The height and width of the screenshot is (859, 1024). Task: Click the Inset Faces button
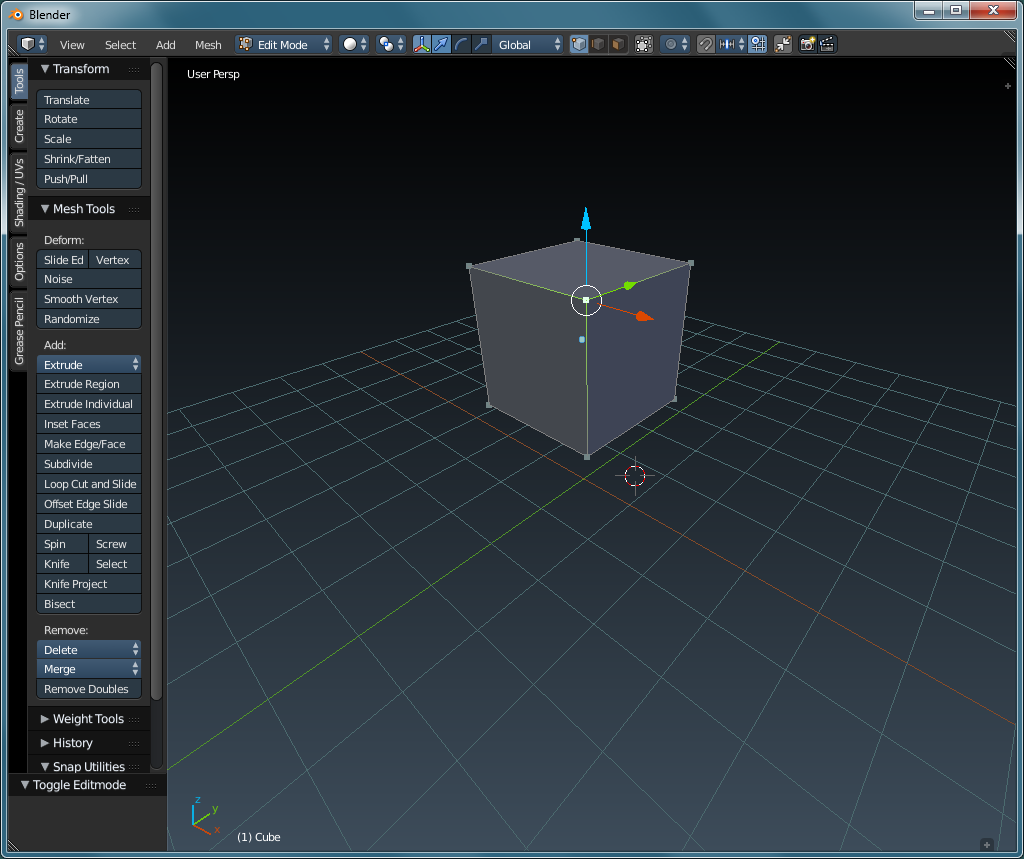click(x=89, y=424)
